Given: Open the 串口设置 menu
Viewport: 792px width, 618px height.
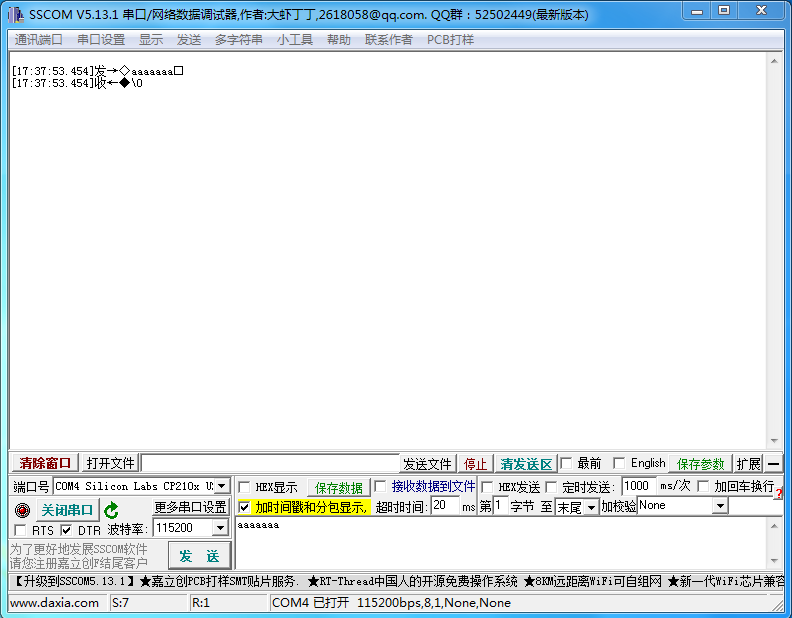Looking at the screenshot, I should [101, 40].
